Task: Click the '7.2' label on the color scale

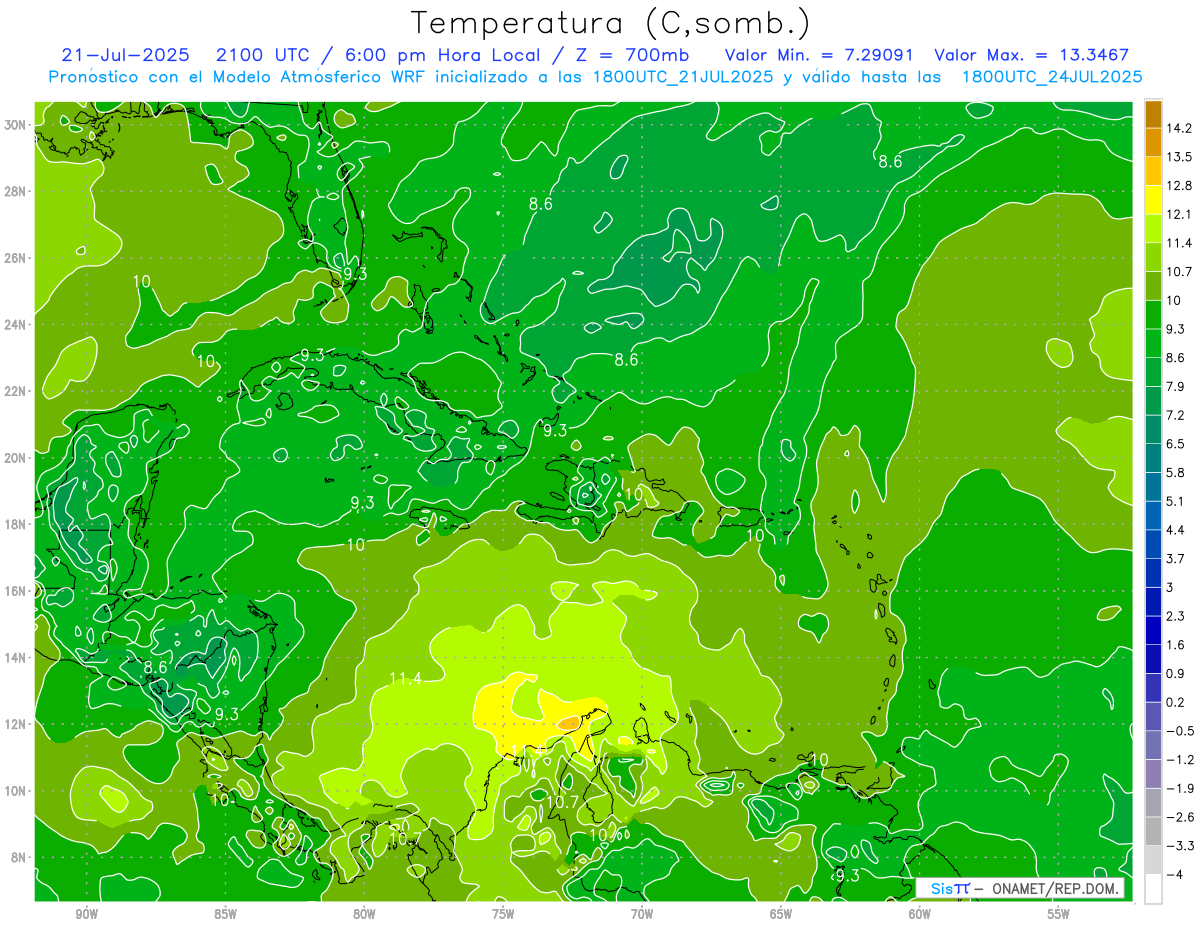Action: point(1177,415)
